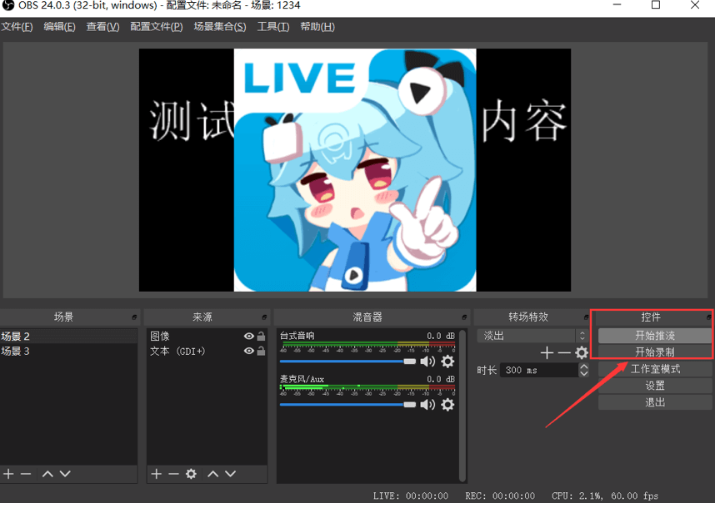Open transition properties gear icon
The width and height of the screenshot is (715, 505).
(581, 353)
